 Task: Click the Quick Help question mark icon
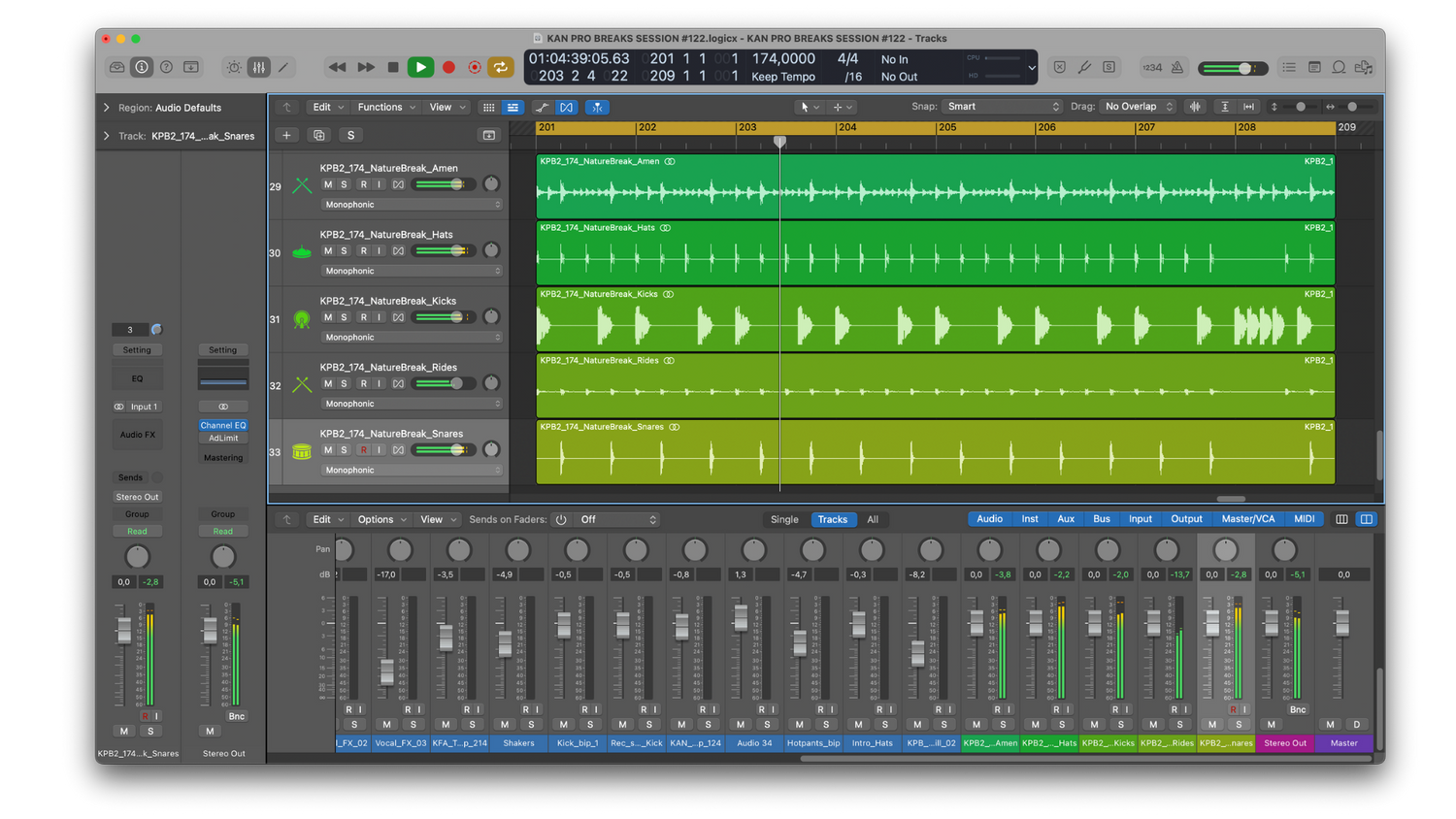tap(166, 67)
